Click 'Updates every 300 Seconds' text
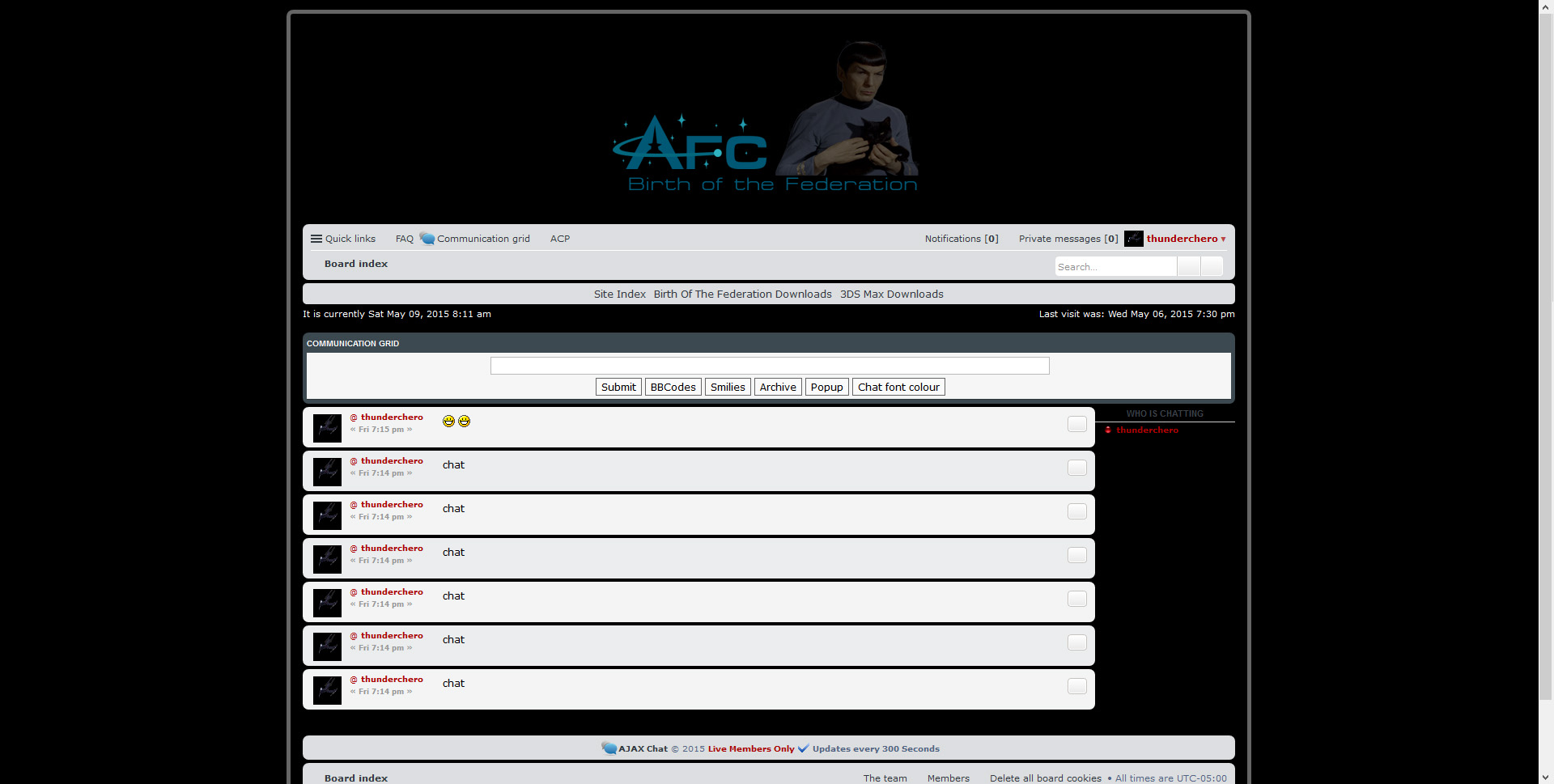 coord(876,749)
